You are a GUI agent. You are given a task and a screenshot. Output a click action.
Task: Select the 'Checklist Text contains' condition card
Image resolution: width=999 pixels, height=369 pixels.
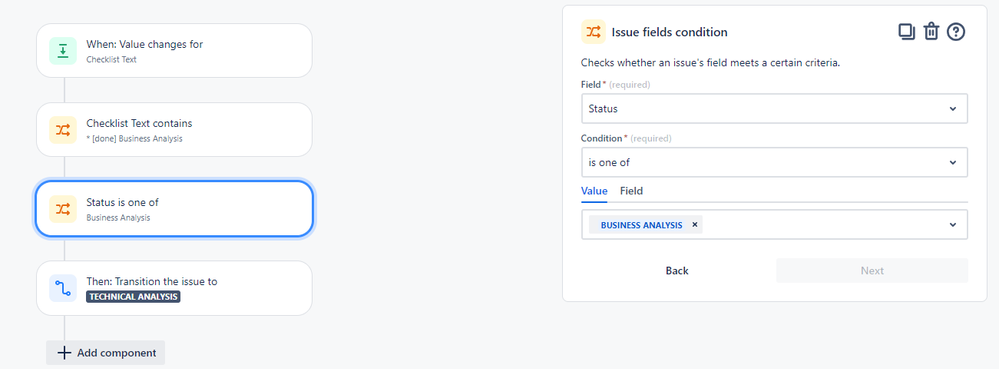(x=174, y=129)
